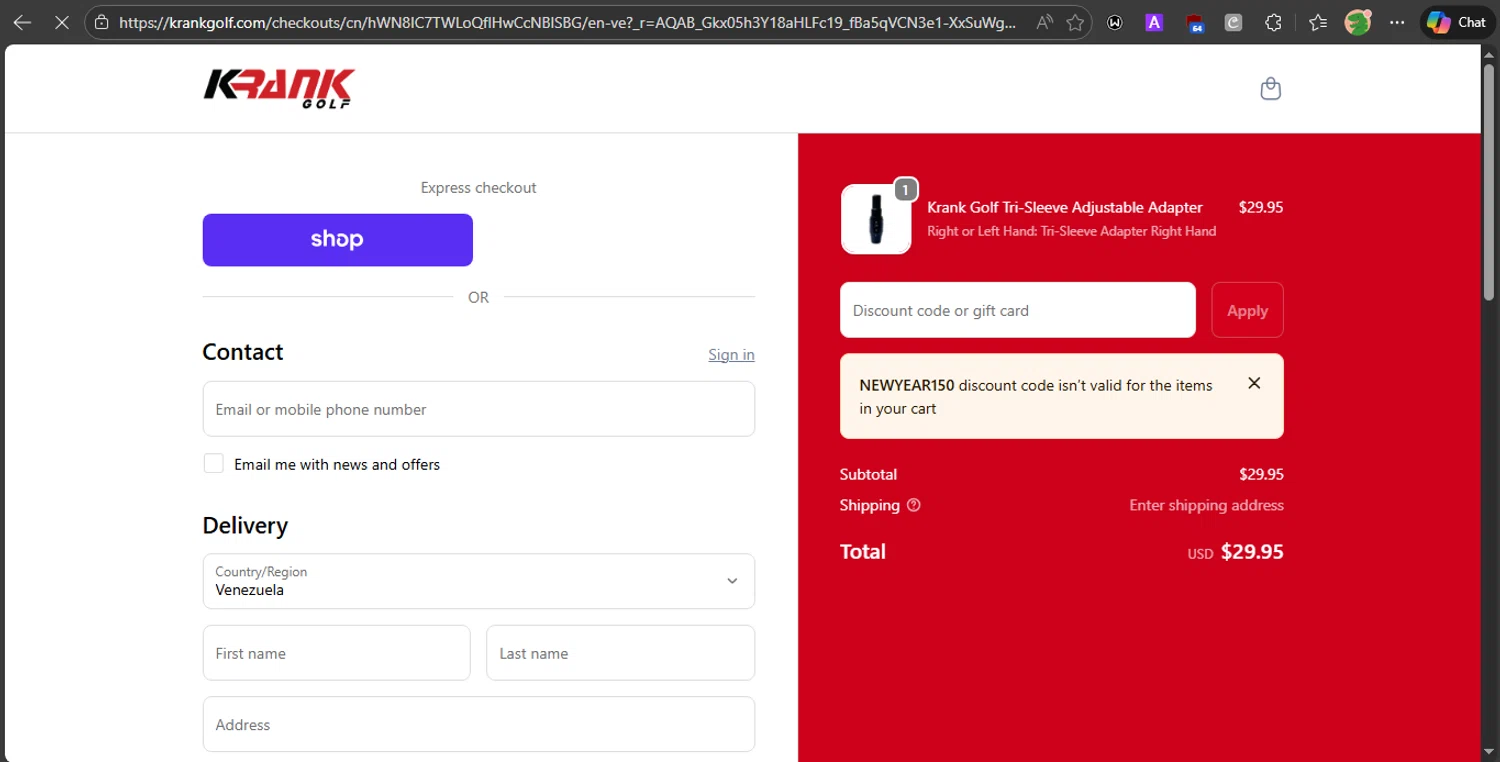Click "Right or Left Hand: Tri-Sleeve Adapter Right Hand" text
Screen dimensions: 1500x762
click(x=1072, y=231)
